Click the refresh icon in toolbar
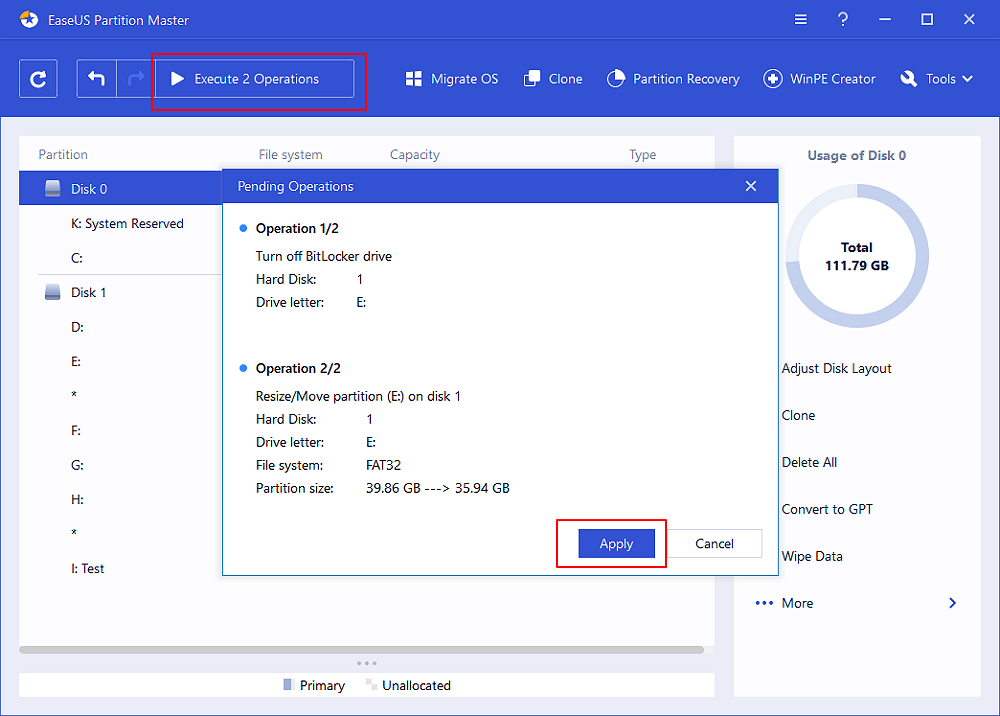Screen dimensions: 1000x716 38,79
